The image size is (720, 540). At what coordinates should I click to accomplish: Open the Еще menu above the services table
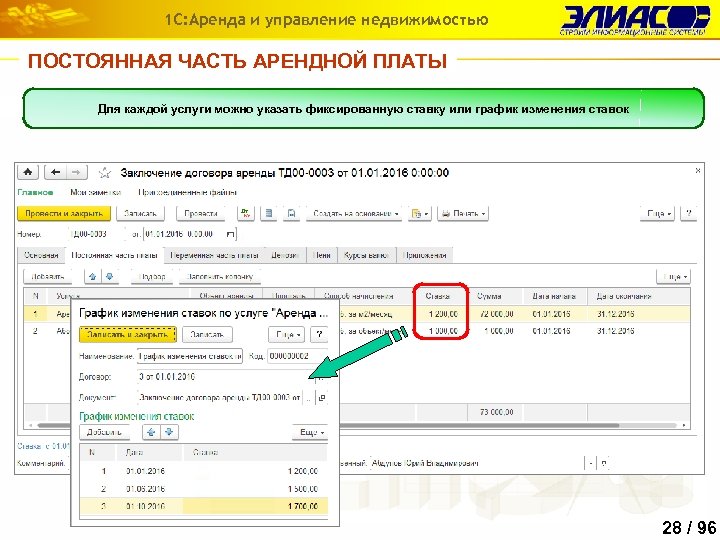(x=674, y=277)
